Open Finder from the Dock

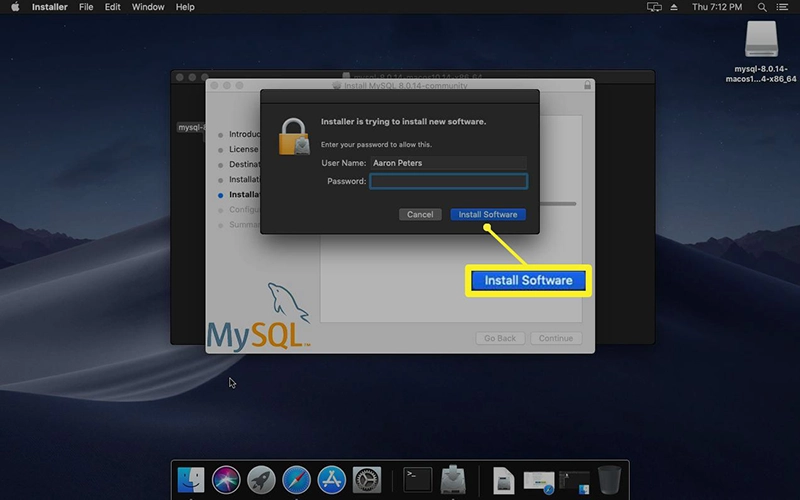point(191,480)
